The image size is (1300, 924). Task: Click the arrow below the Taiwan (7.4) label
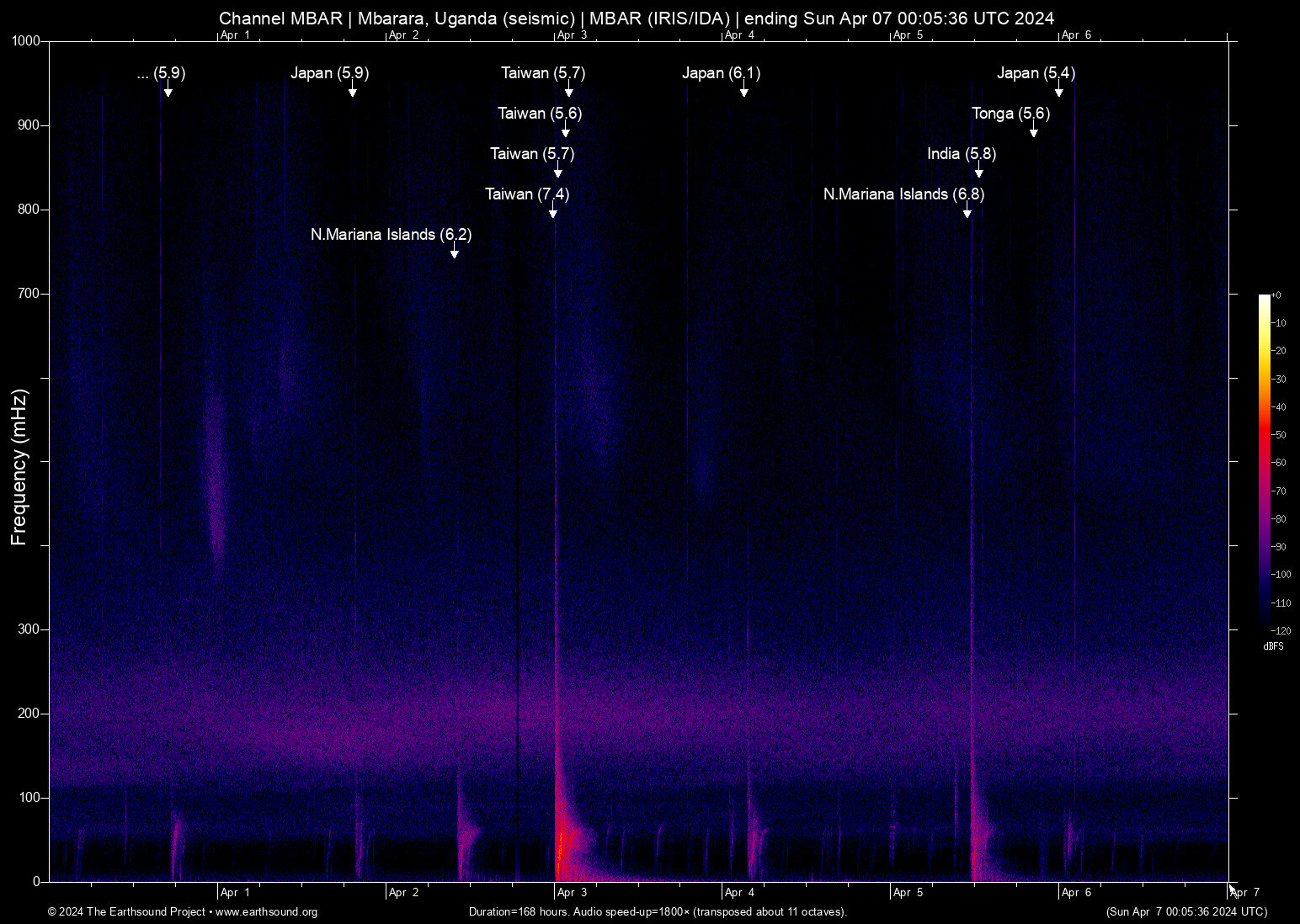pyautogui.click(x=553, y=211)
